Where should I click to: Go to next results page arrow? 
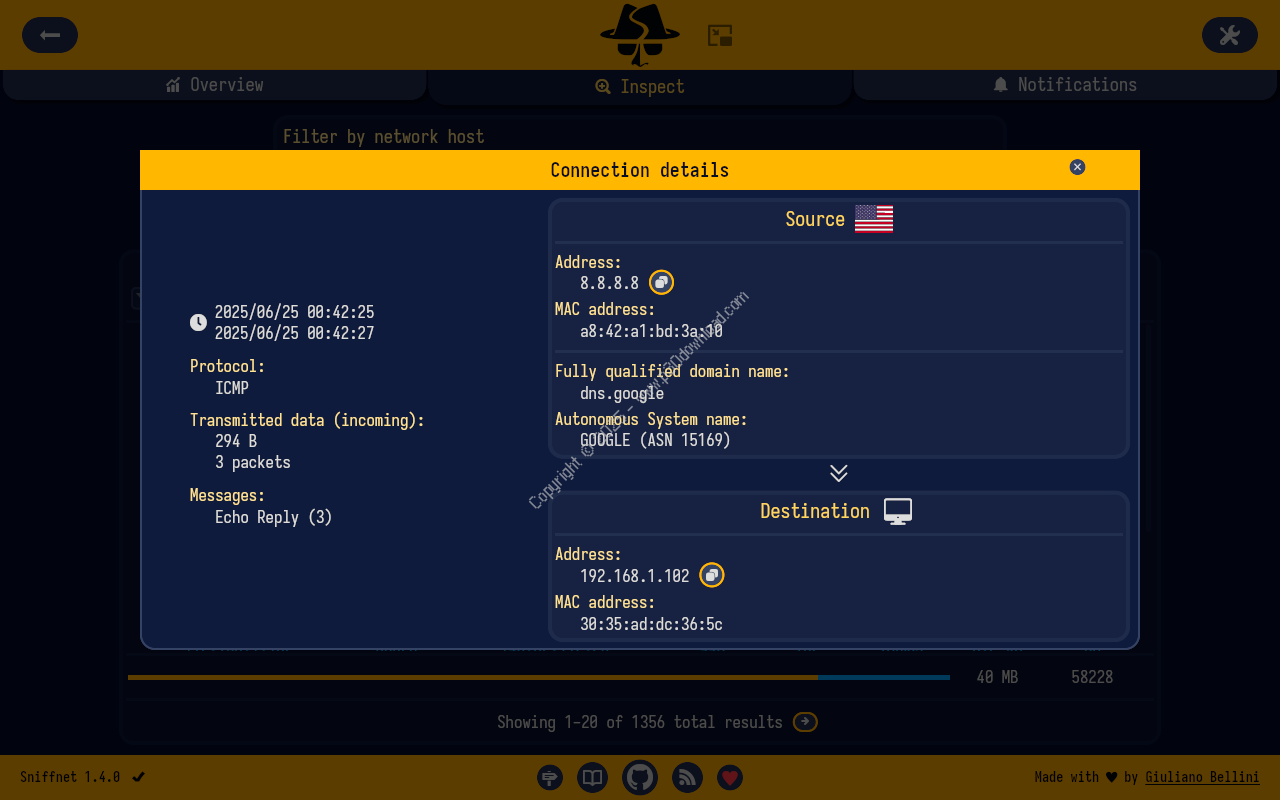point(805,722)
